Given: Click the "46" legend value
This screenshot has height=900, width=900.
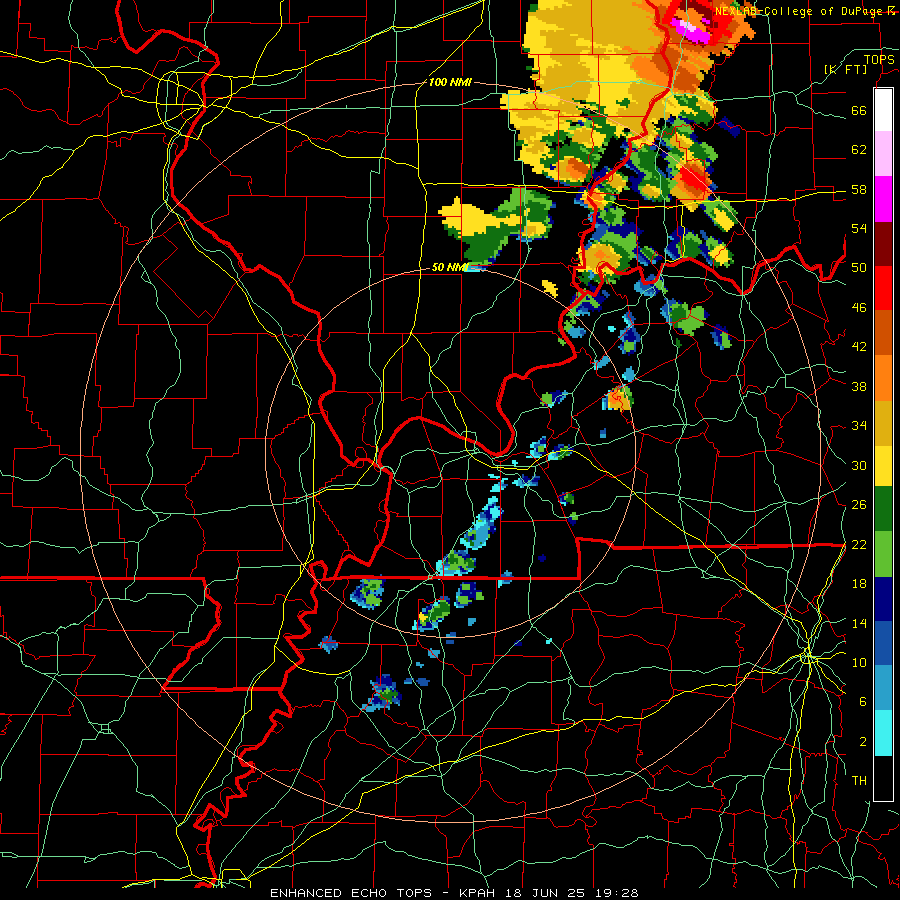Looking at the screenshot, I should click(x=859, y=308).
